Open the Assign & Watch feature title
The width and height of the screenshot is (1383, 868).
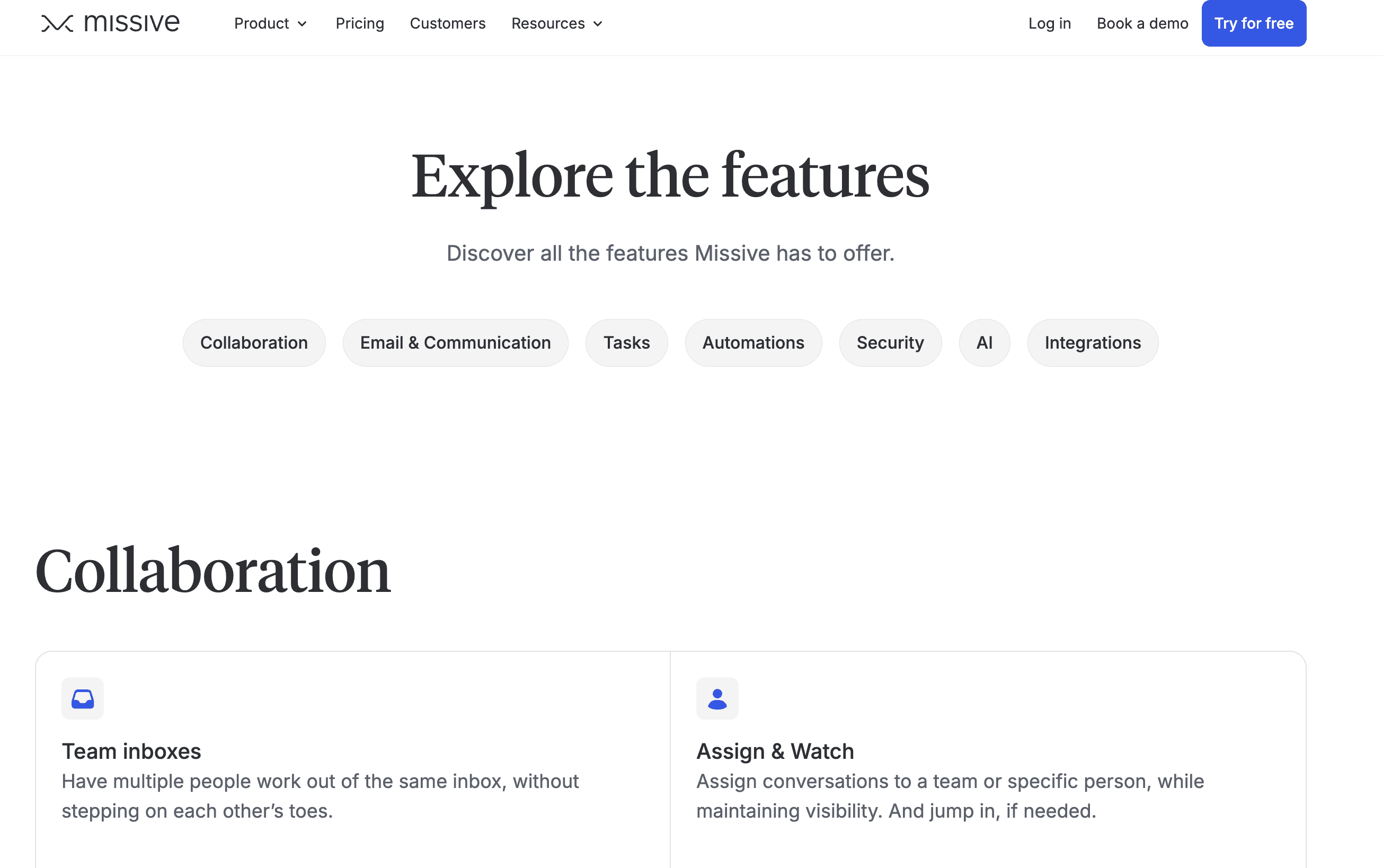(x=775, y=751)
